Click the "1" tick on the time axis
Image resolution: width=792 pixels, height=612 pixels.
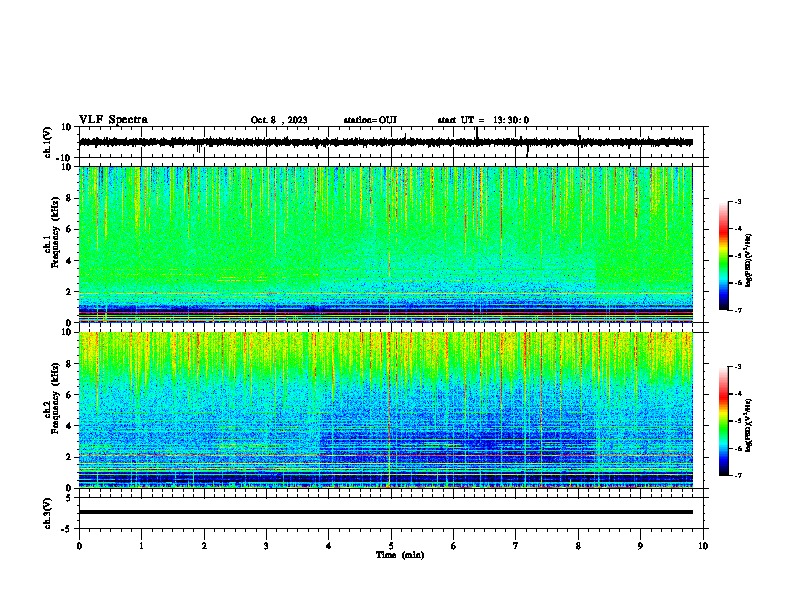pyautogui.click(x=141, y=546)
